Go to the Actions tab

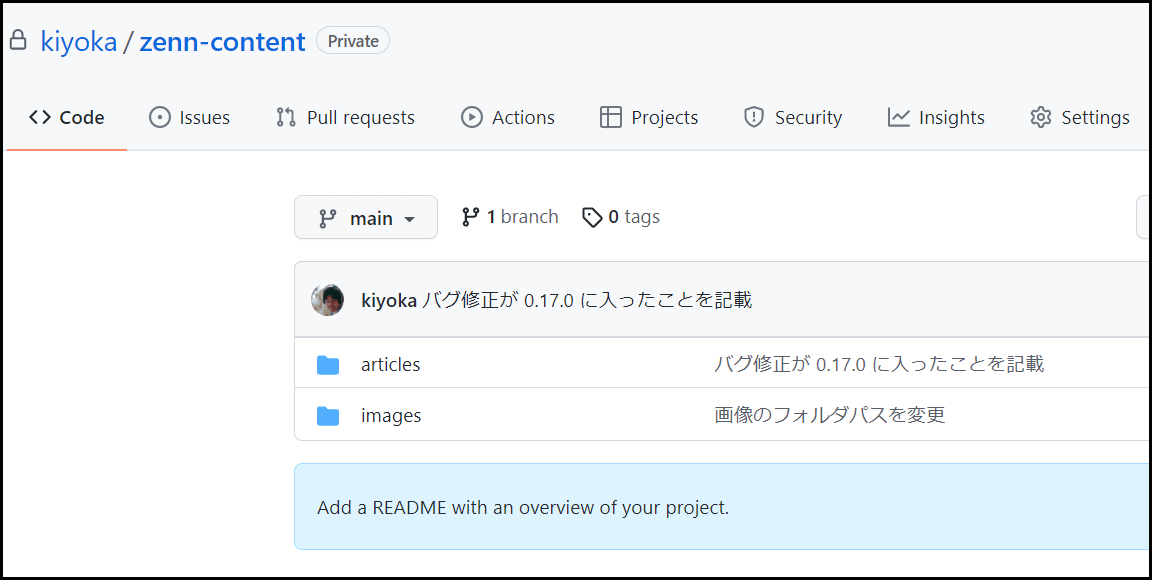pyautogui.click(x=508, y=118)
